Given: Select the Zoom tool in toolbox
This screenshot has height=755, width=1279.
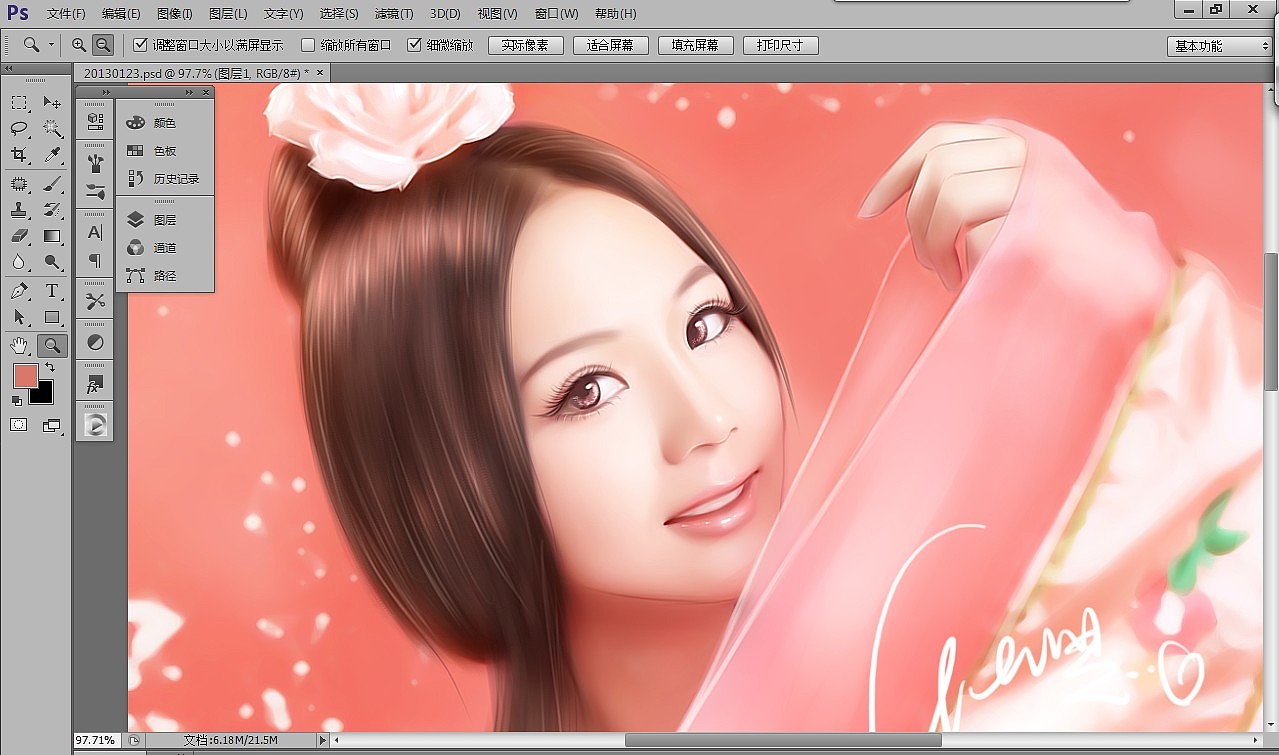Looking at the screenshot, I should [x=52, y=346].
